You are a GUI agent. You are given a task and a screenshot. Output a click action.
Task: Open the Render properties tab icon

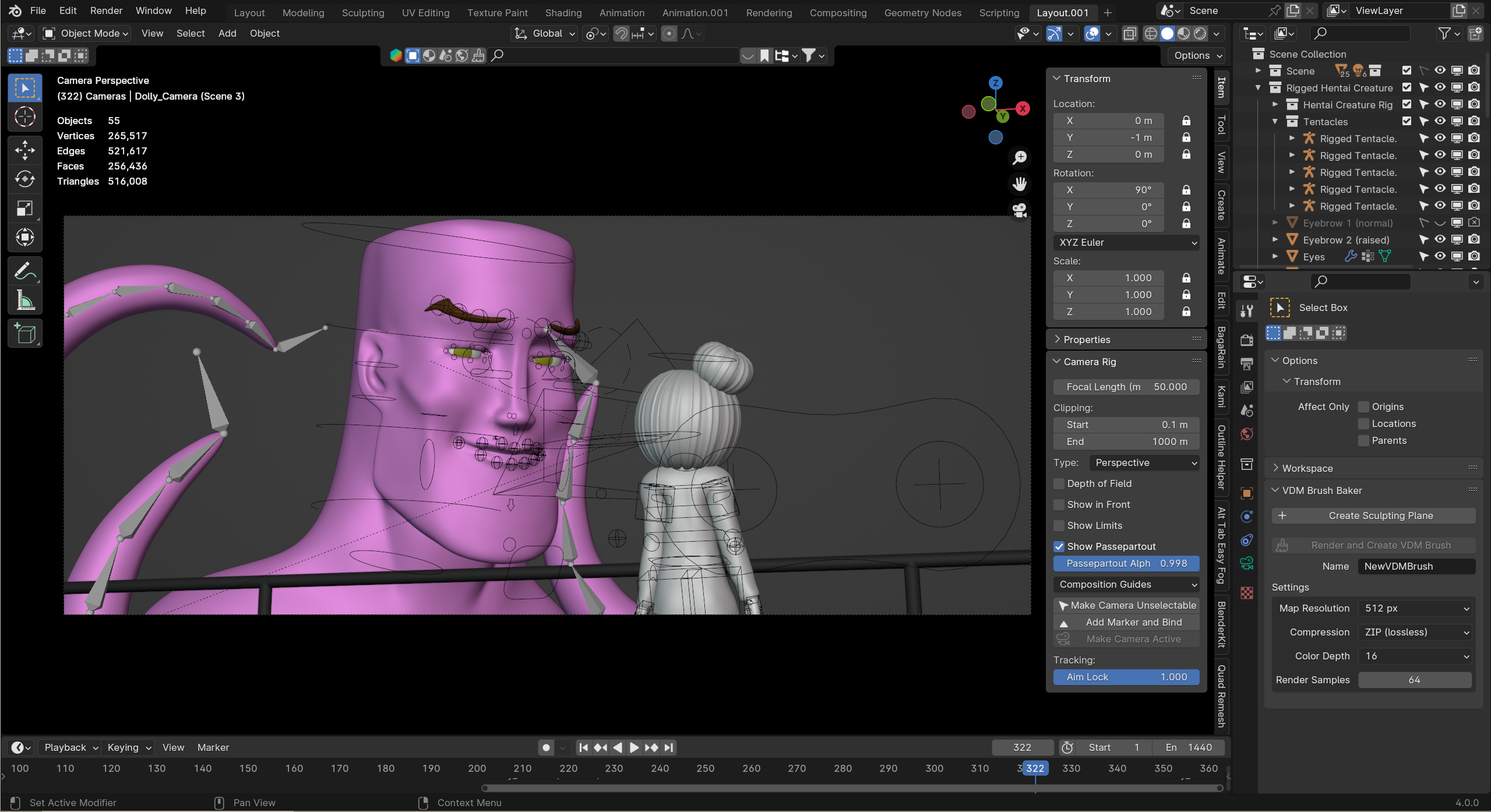coord(1247,341)
